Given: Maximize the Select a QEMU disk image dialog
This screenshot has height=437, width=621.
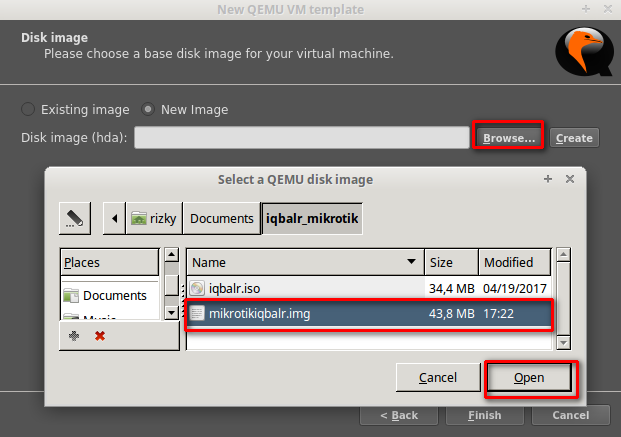Looking at the screenshot, I should tap(548, 179).
